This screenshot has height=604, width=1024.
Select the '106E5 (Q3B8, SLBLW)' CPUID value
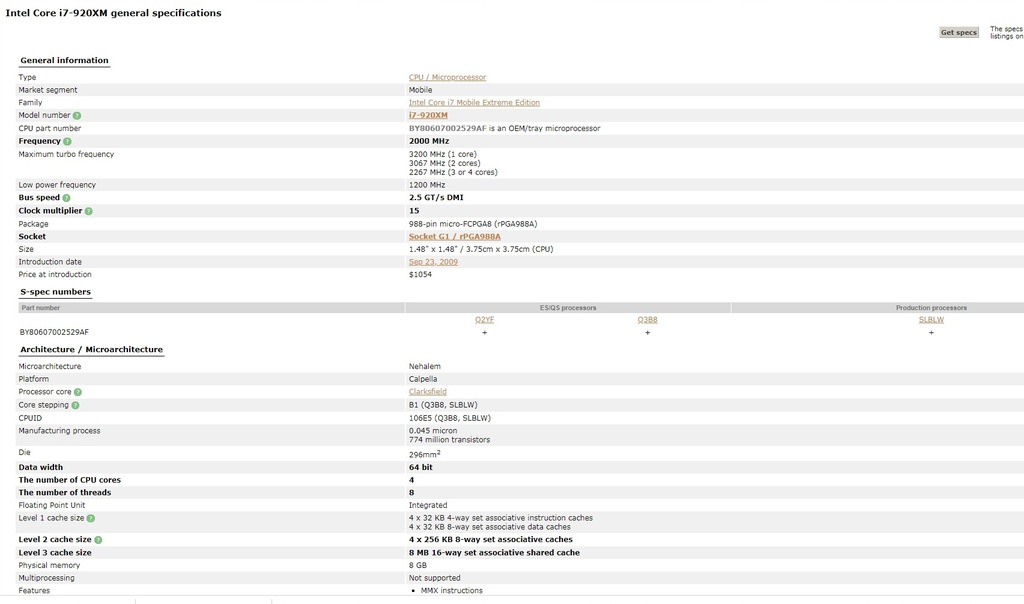[x=450, y=418]
